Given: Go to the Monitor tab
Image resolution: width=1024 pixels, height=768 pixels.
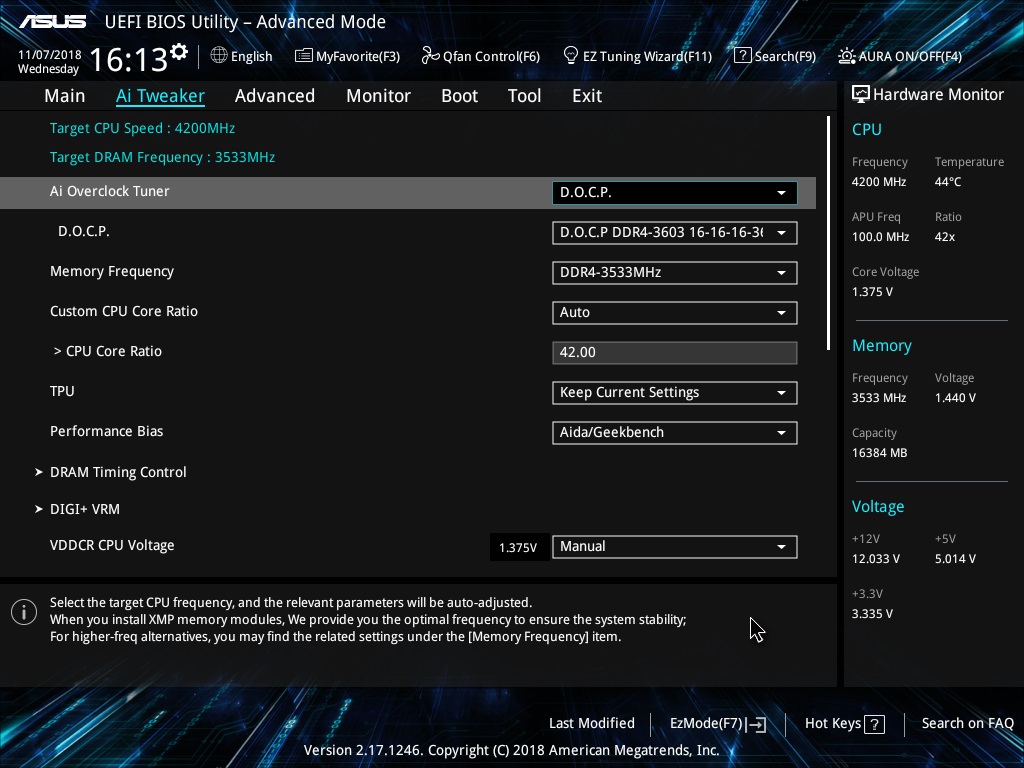Looking at the screenshot, I should click(378, 96).
